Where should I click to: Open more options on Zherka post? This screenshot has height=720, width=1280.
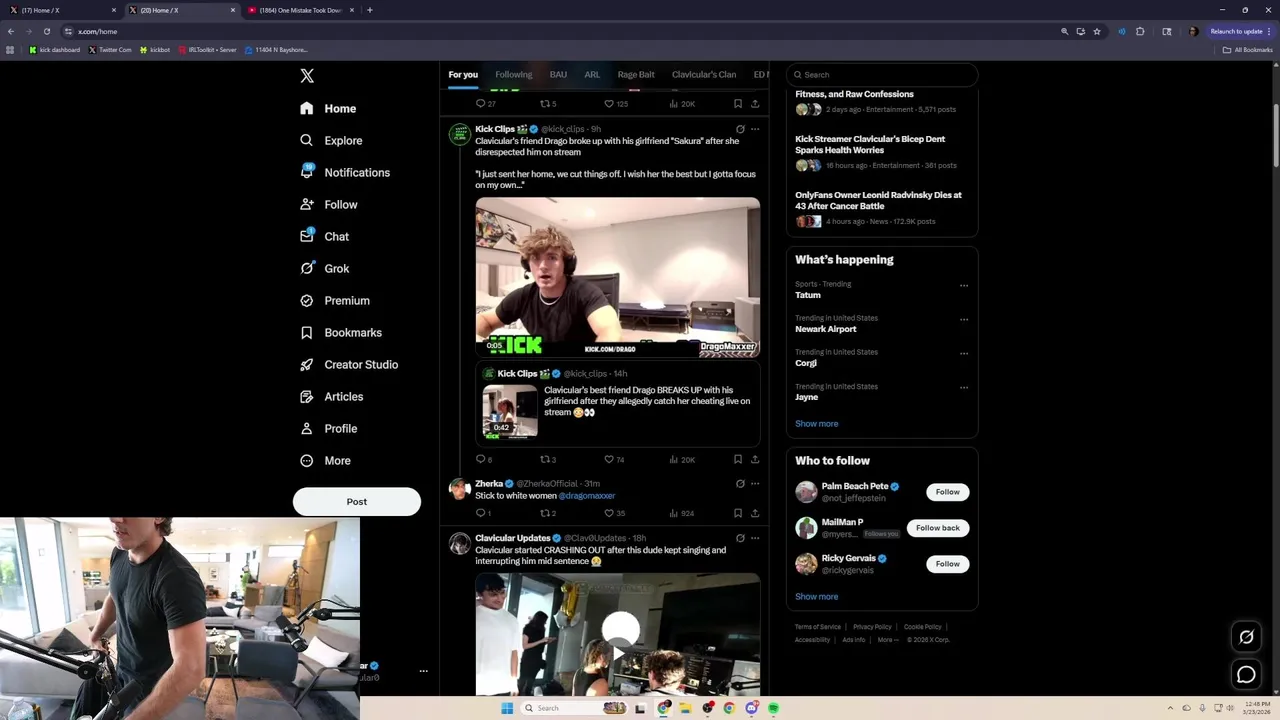point(755,484)
